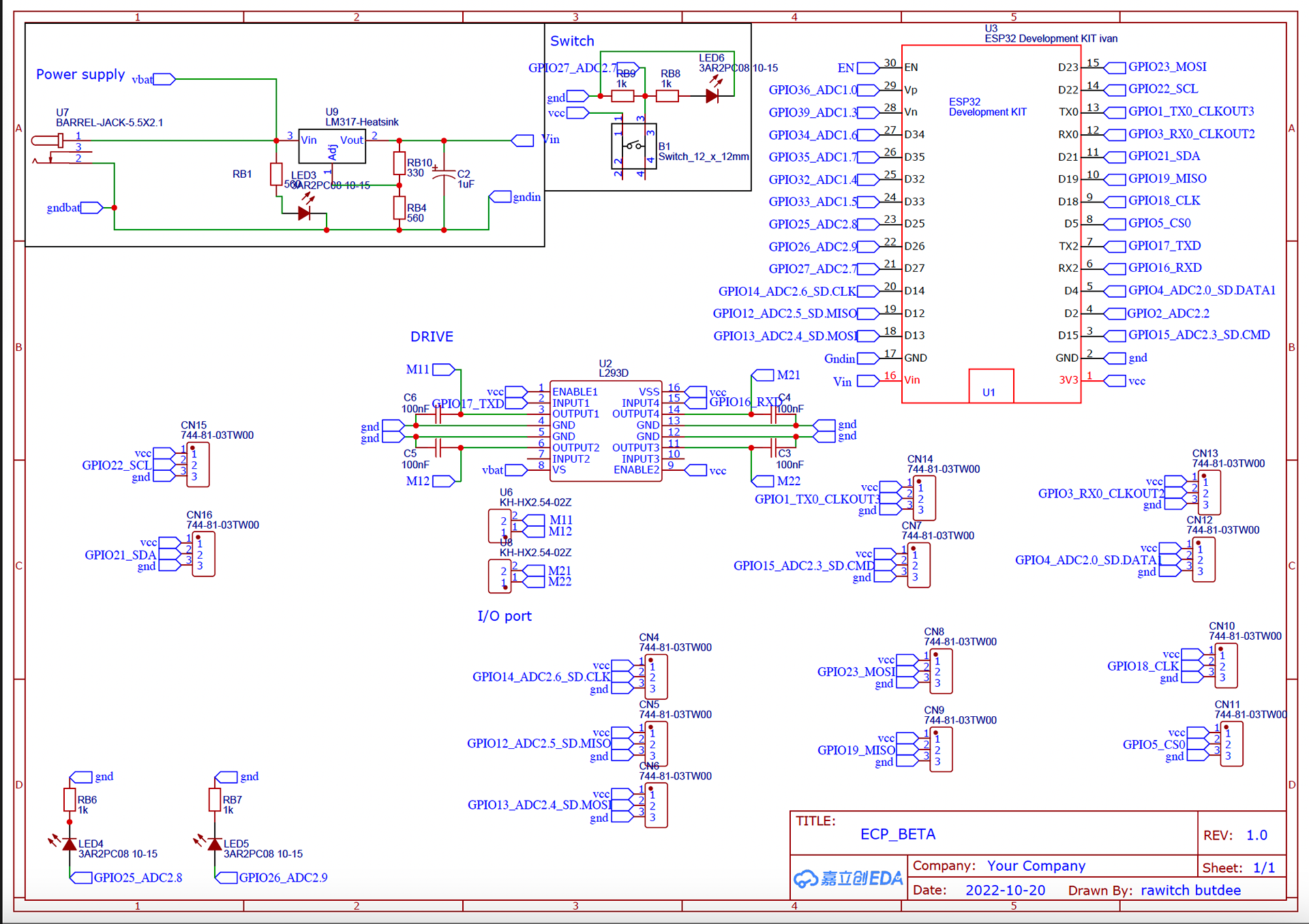Select the RB6 1k resistor symbol
Image resolution: width=1309 pixels, height=924 pixels.
click(70, 799)
